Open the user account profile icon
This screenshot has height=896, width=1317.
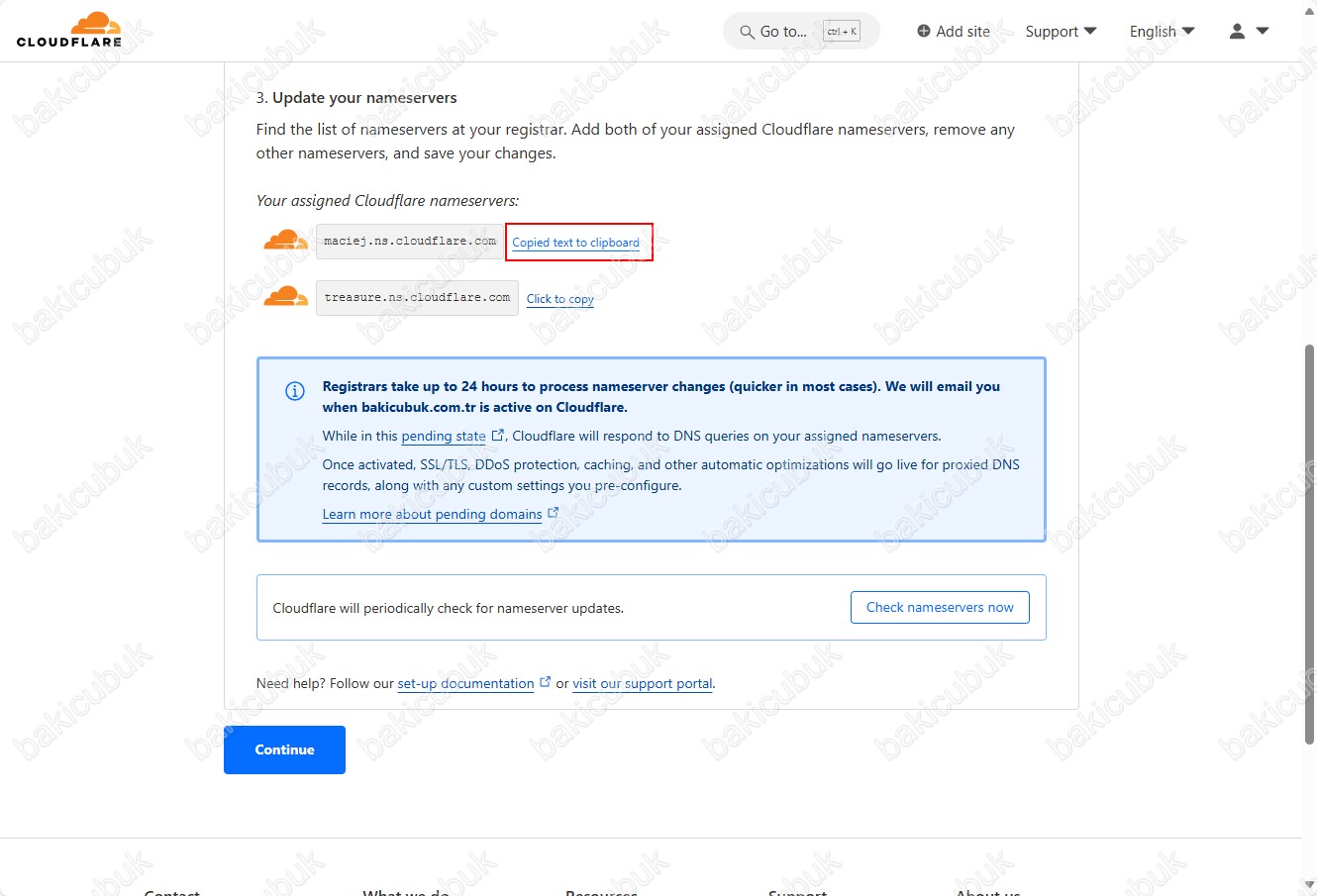(x=1237, y=31)
